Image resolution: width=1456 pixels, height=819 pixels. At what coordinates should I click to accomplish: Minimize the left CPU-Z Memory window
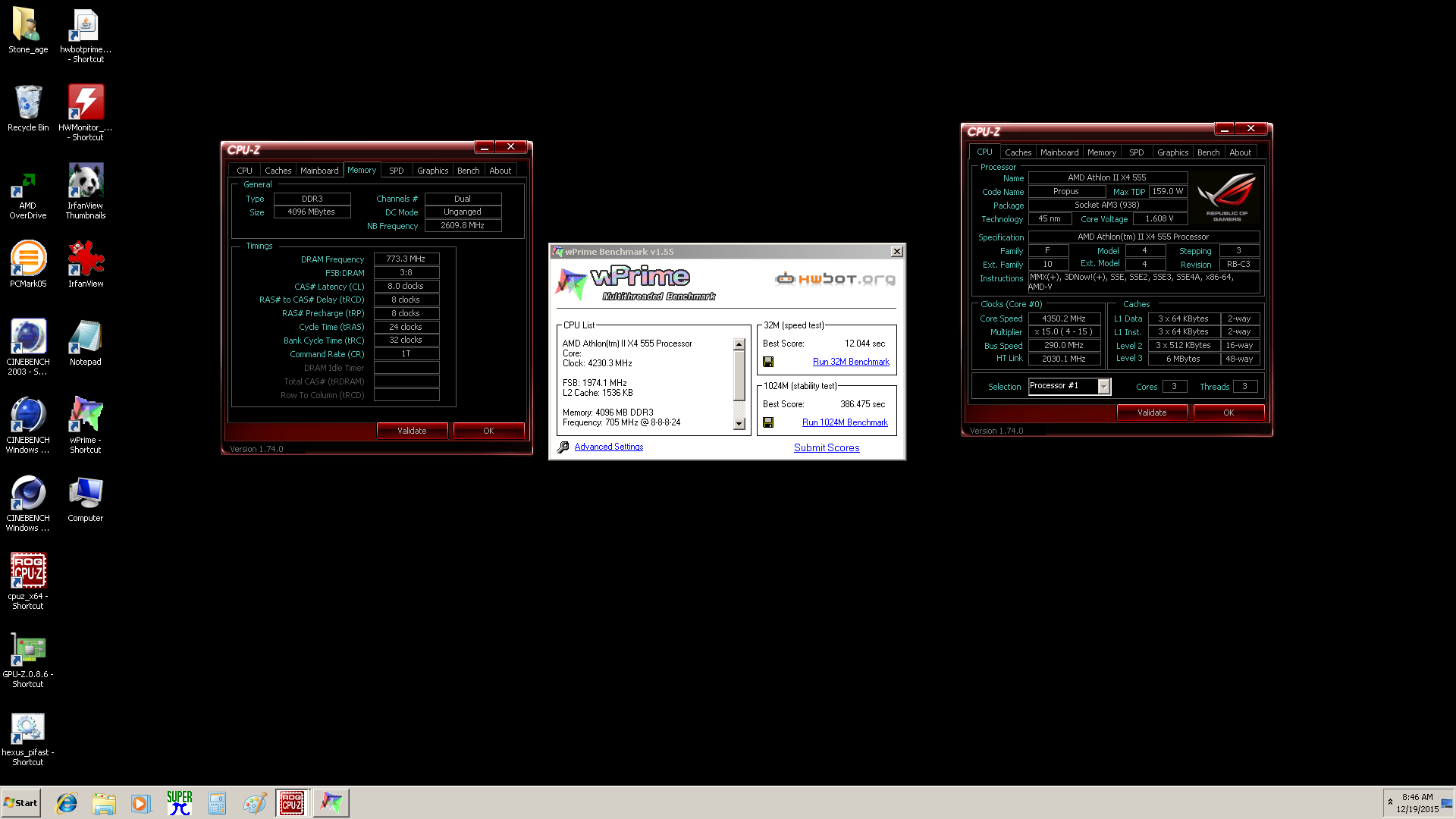point(484,147)
